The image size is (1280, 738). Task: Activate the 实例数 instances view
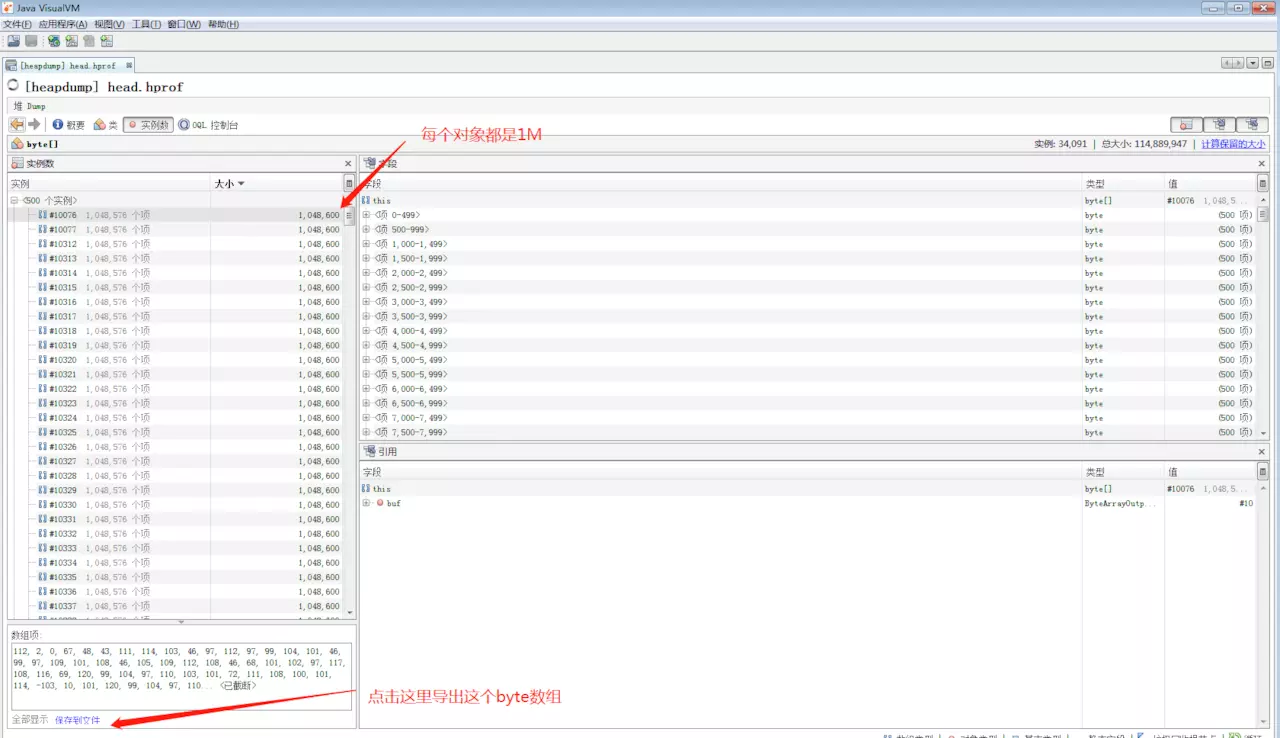coord(148,125)
